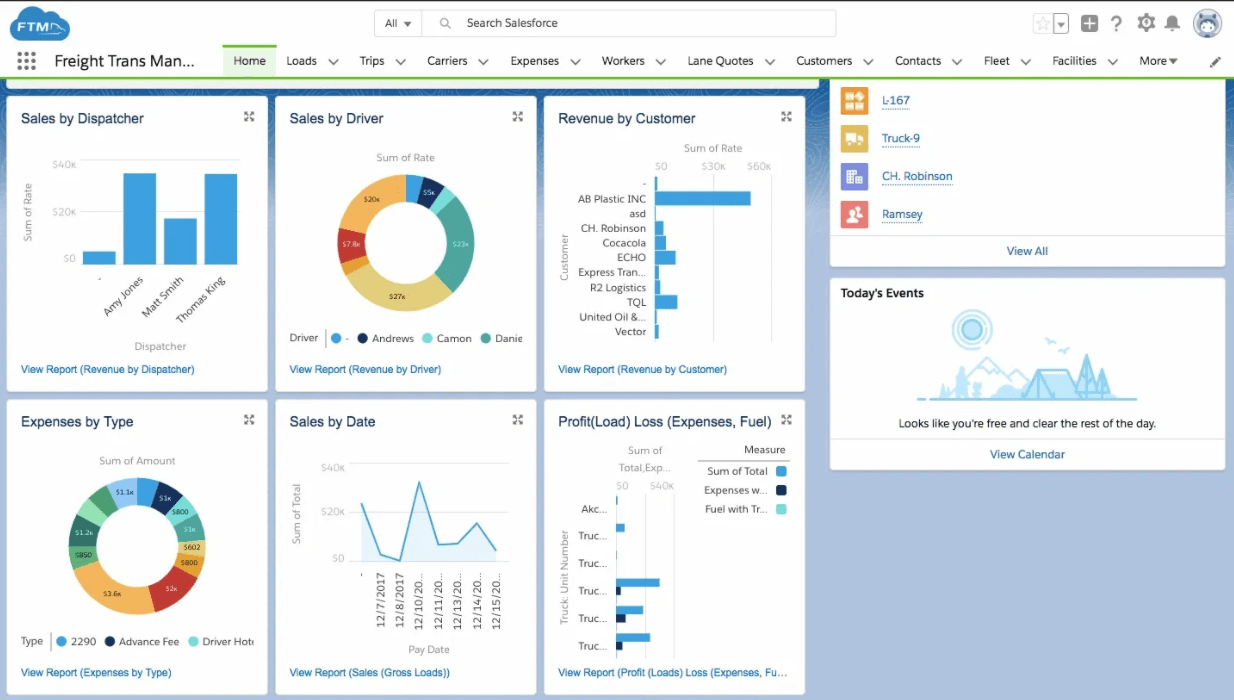Screen dimensions: 1234x700
Task: Click the Favorites star icon
Action: tap(1042, 24)
